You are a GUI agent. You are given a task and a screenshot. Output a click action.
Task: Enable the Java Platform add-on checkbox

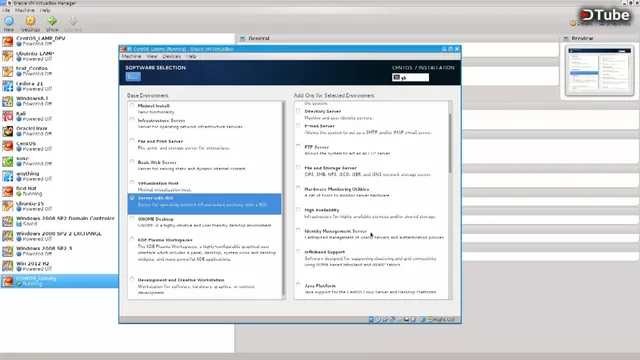pos(298,285)
